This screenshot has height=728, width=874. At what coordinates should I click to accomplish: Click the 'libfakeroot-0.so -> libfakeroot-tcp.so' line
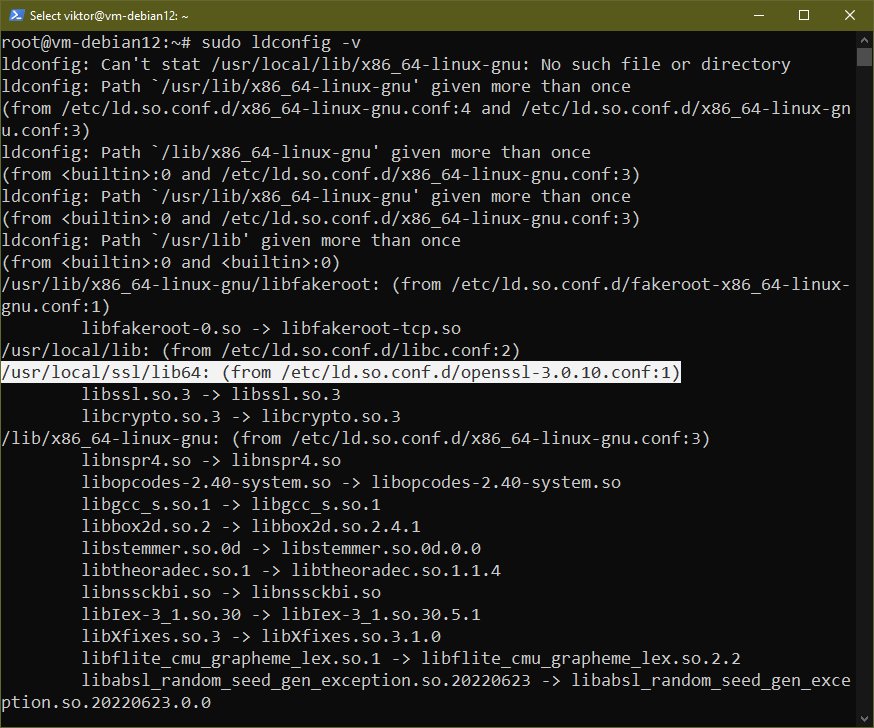(271, 328)
